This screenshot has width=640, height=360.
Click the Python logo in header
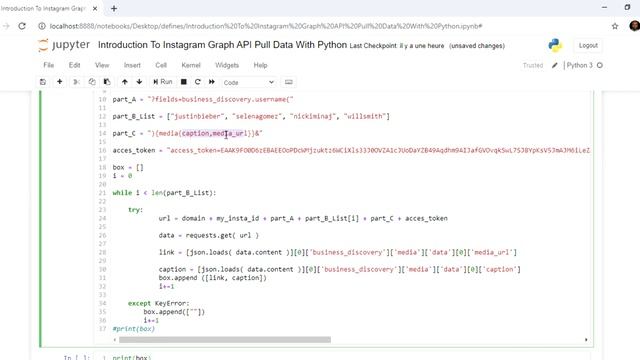(555, 45)
